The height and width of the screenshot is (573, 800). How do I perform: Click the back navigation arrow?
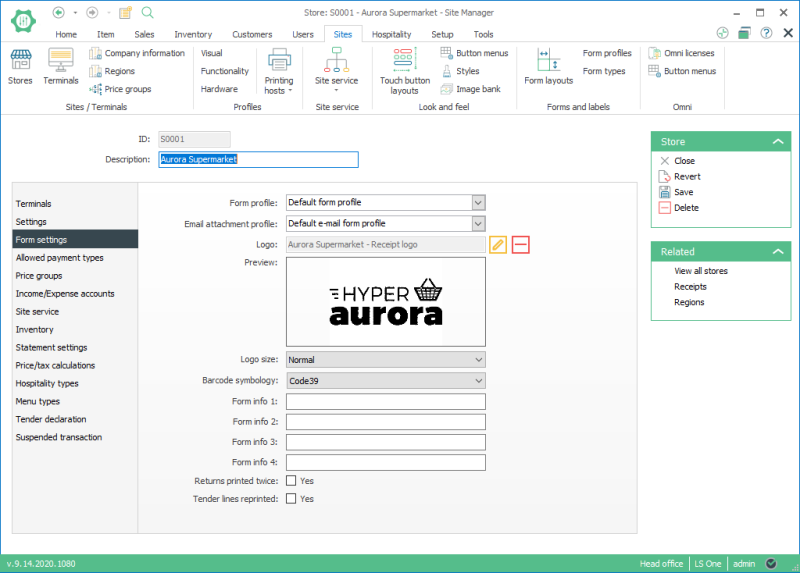(x=59, y=12)
